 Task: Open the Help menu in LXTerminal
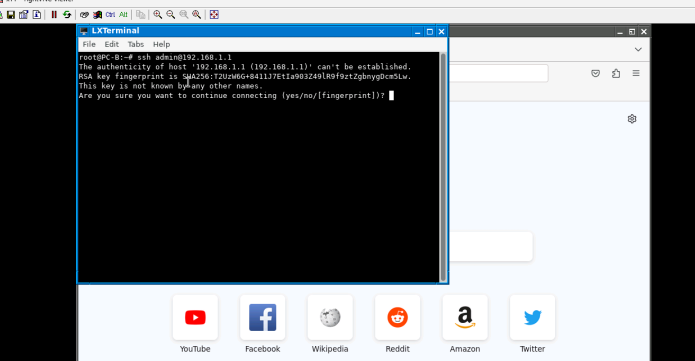(161, 44)
